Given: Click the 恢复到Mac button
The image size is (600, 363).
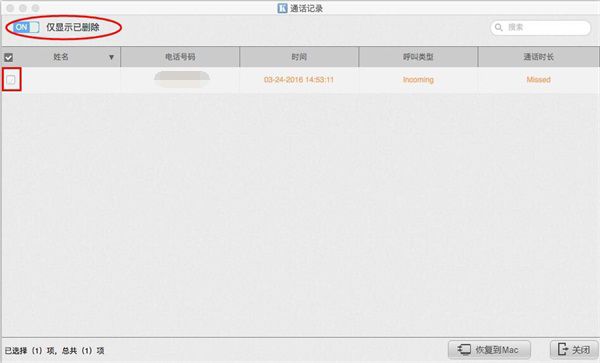Looking at the screenshot, I should point(489,350).
